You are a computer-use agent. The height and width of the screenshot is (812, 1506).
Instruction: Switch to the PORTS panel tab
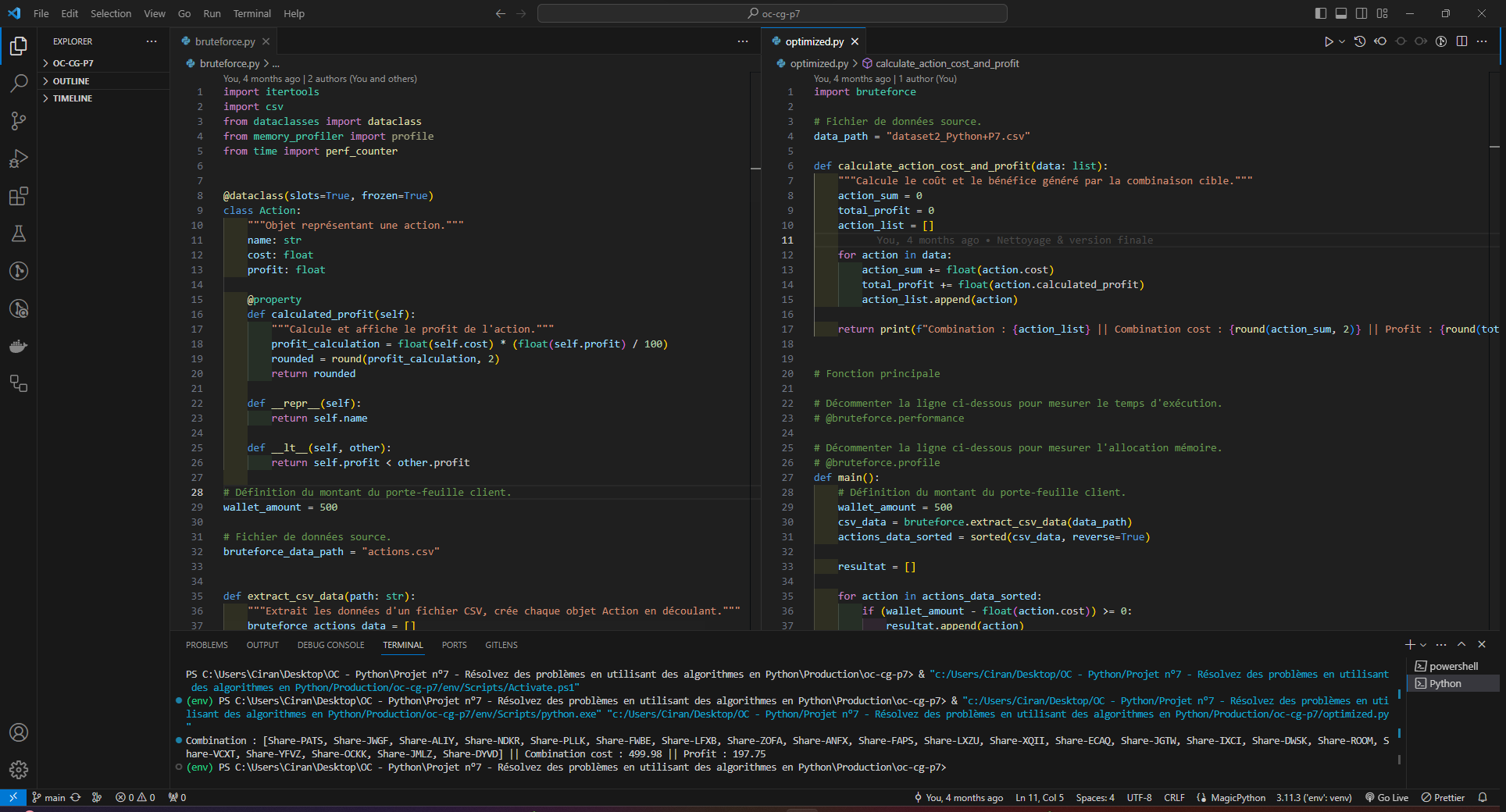coord(454,645)
